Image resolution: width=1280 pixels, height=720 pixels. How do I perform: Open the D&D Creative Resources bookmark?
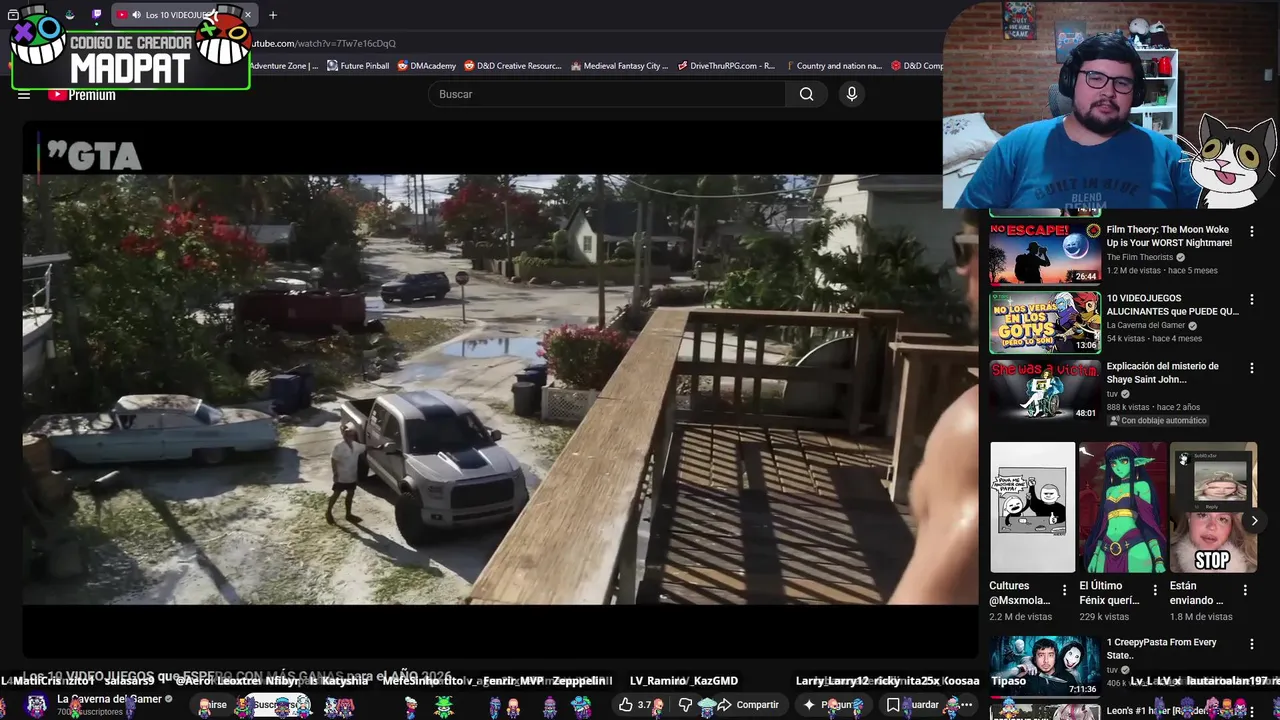click(513, 66)
